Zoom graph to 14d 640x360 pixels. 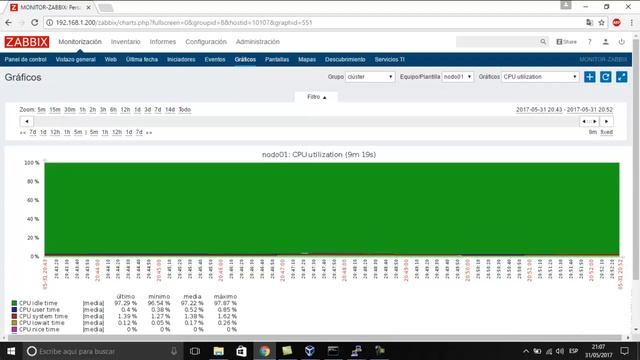[x=170, y=110]
